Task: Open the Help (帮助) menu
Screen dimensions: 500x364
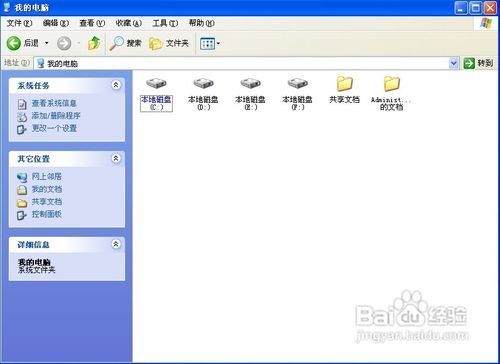Action: point(201,23)
